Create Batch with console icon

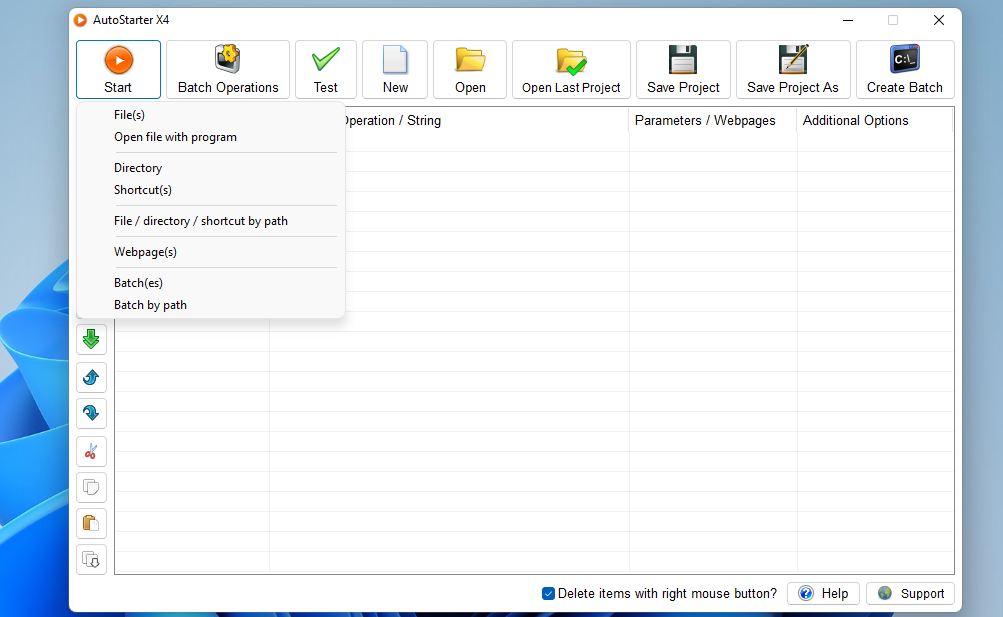point(904,69)
